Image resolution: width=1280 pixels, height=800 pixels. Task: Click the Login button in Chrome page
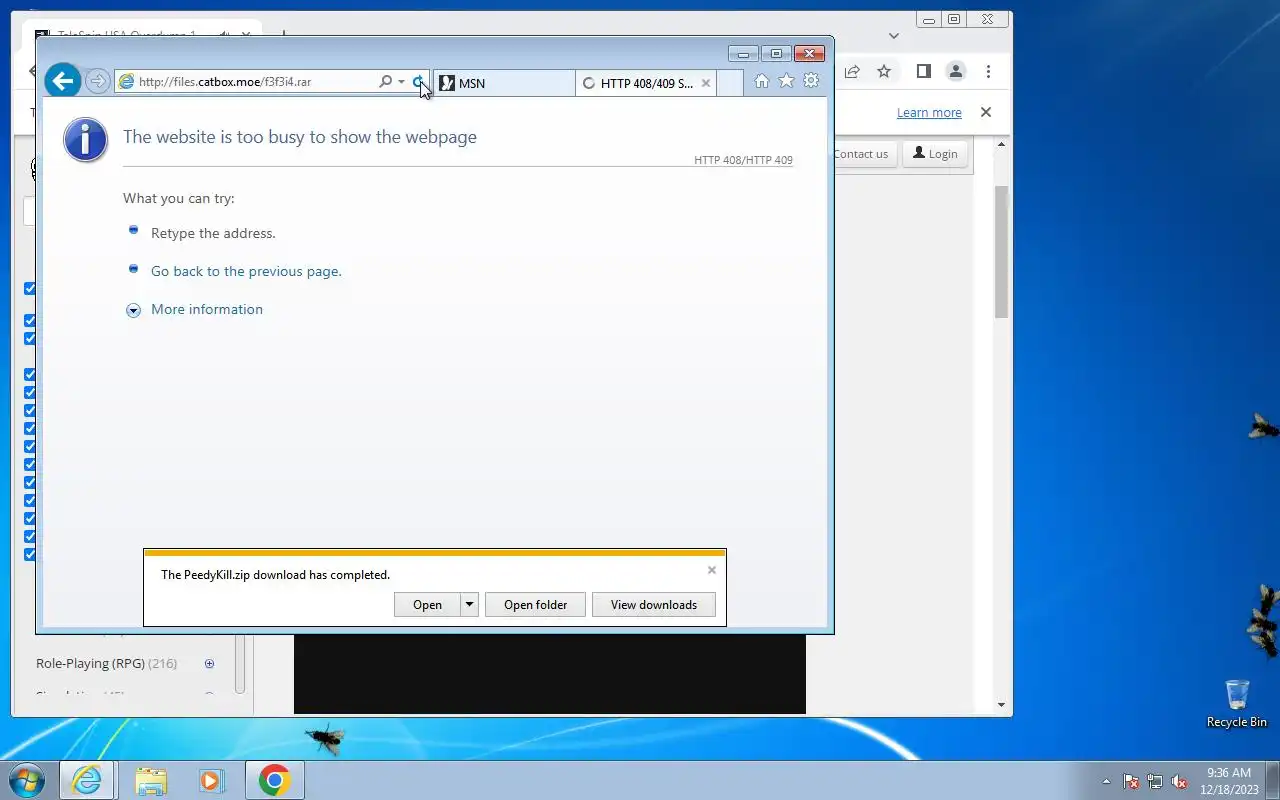(x=935, y=154)
